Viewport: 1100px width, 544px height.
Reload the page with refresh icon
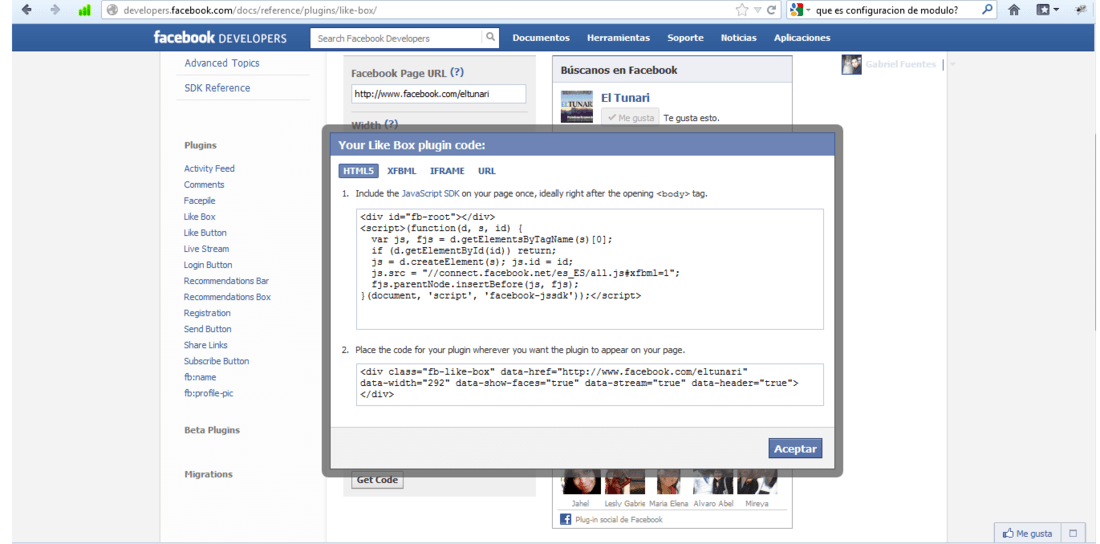pyautogui.click(x=772, y=11)
